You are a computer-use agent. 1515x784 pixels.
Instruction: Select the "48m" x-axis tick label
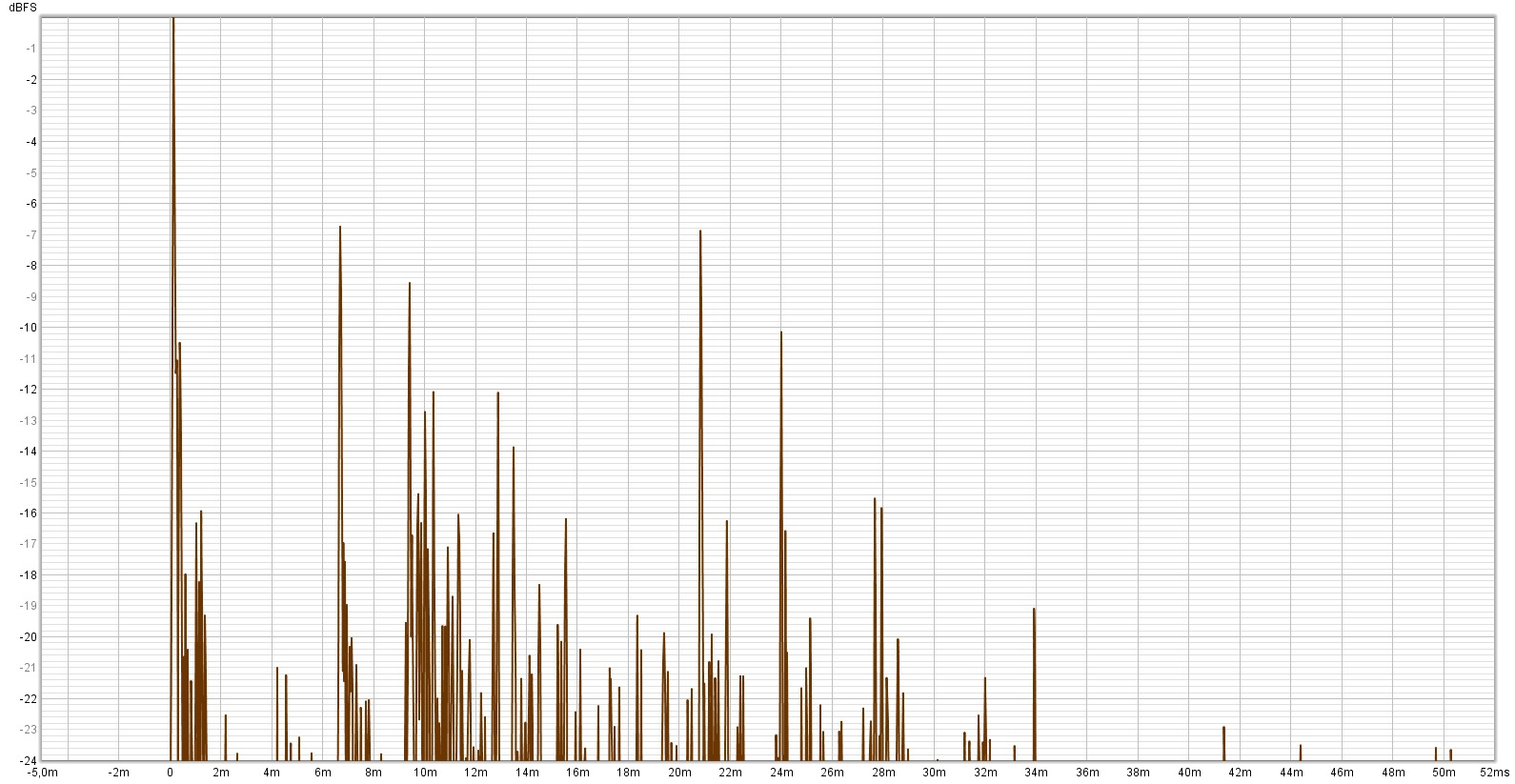(x=1393, y=773)
